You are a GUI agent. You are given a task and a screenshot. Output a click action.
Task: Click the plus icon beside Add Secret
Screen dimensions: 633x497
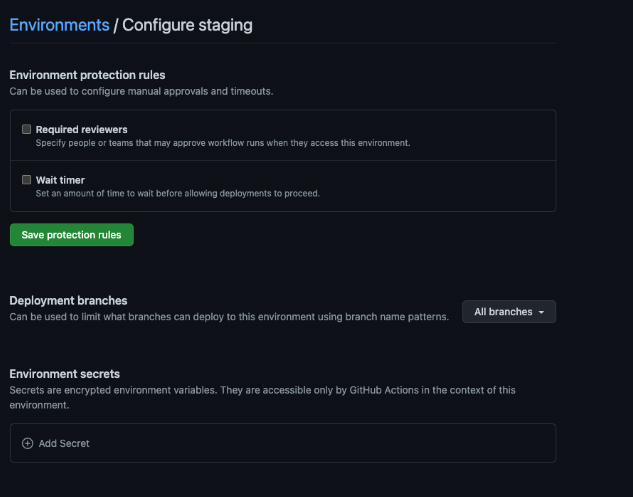(x=28, y=443)
